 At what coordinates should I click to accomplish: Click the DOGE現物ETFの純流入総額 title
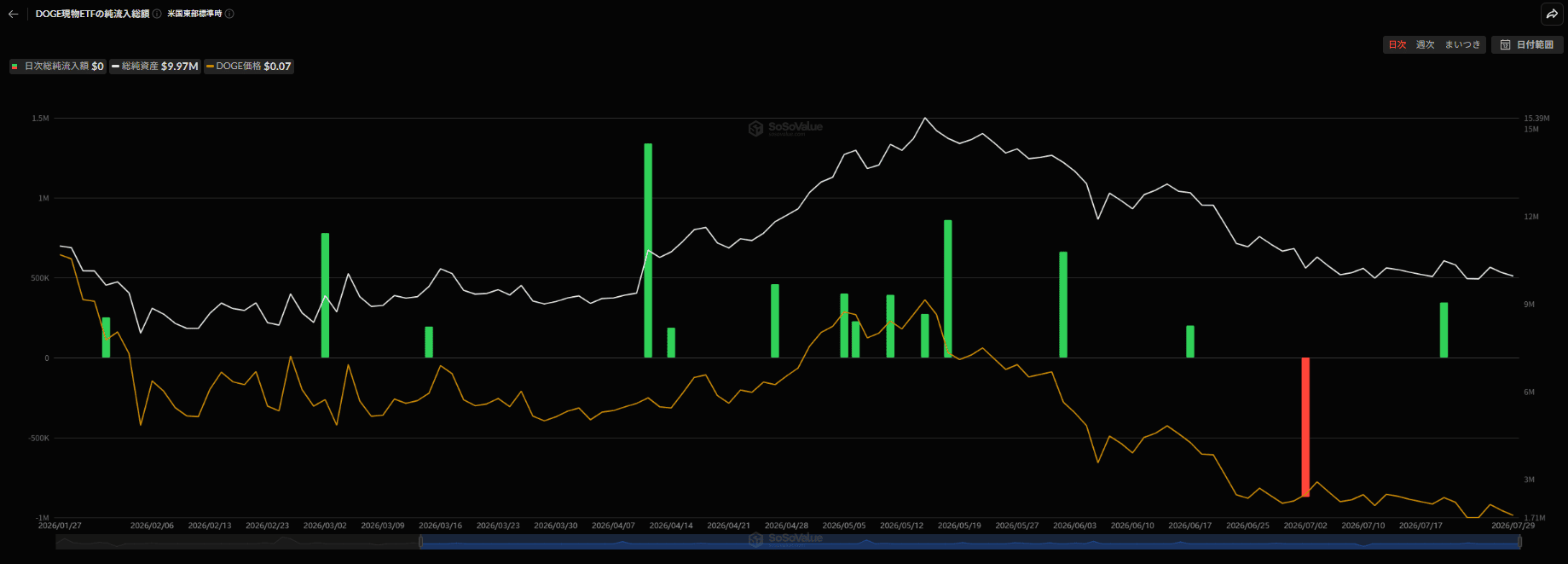(92, 14)
